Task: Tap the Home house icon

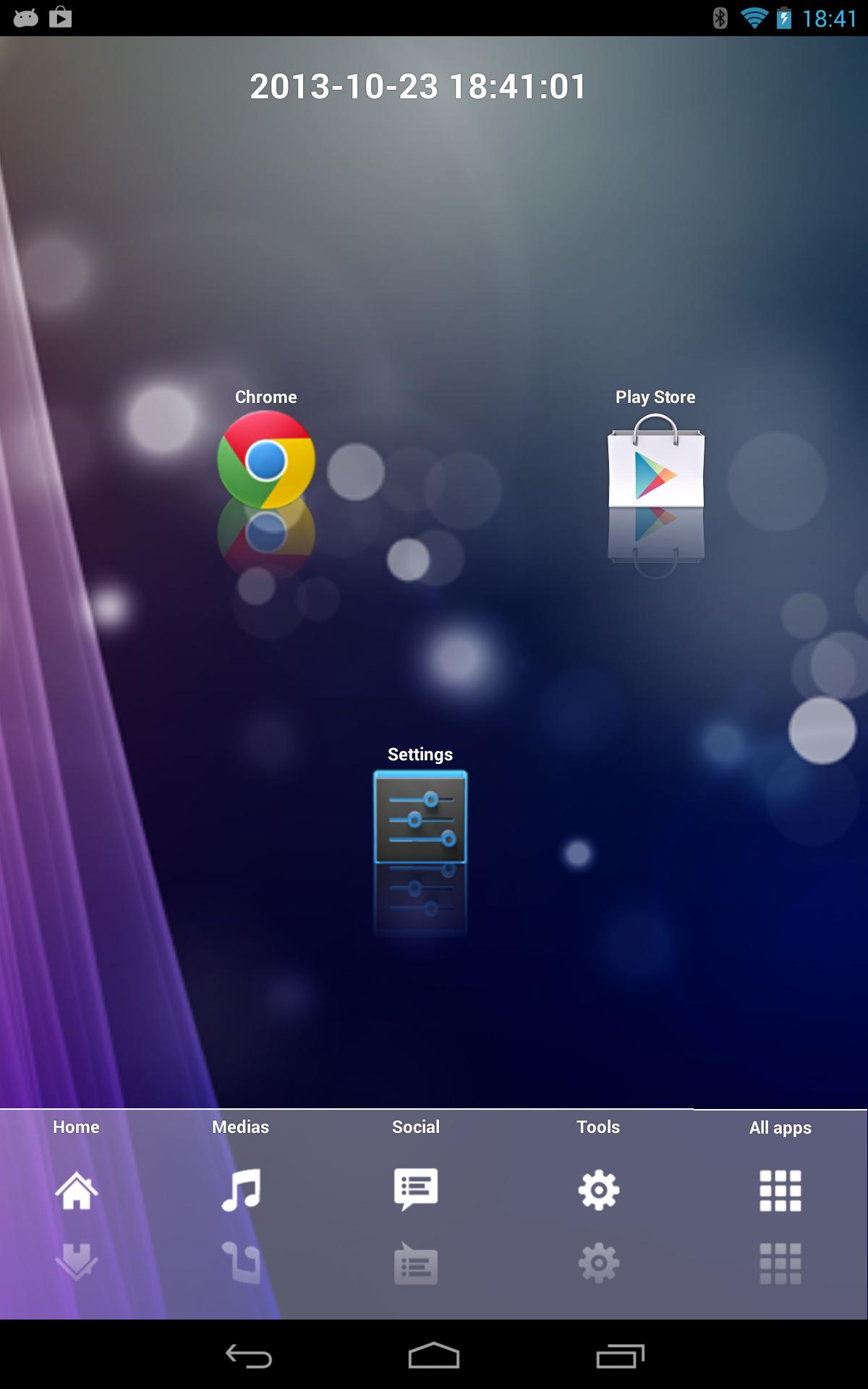Action: tap(76, 1190)
